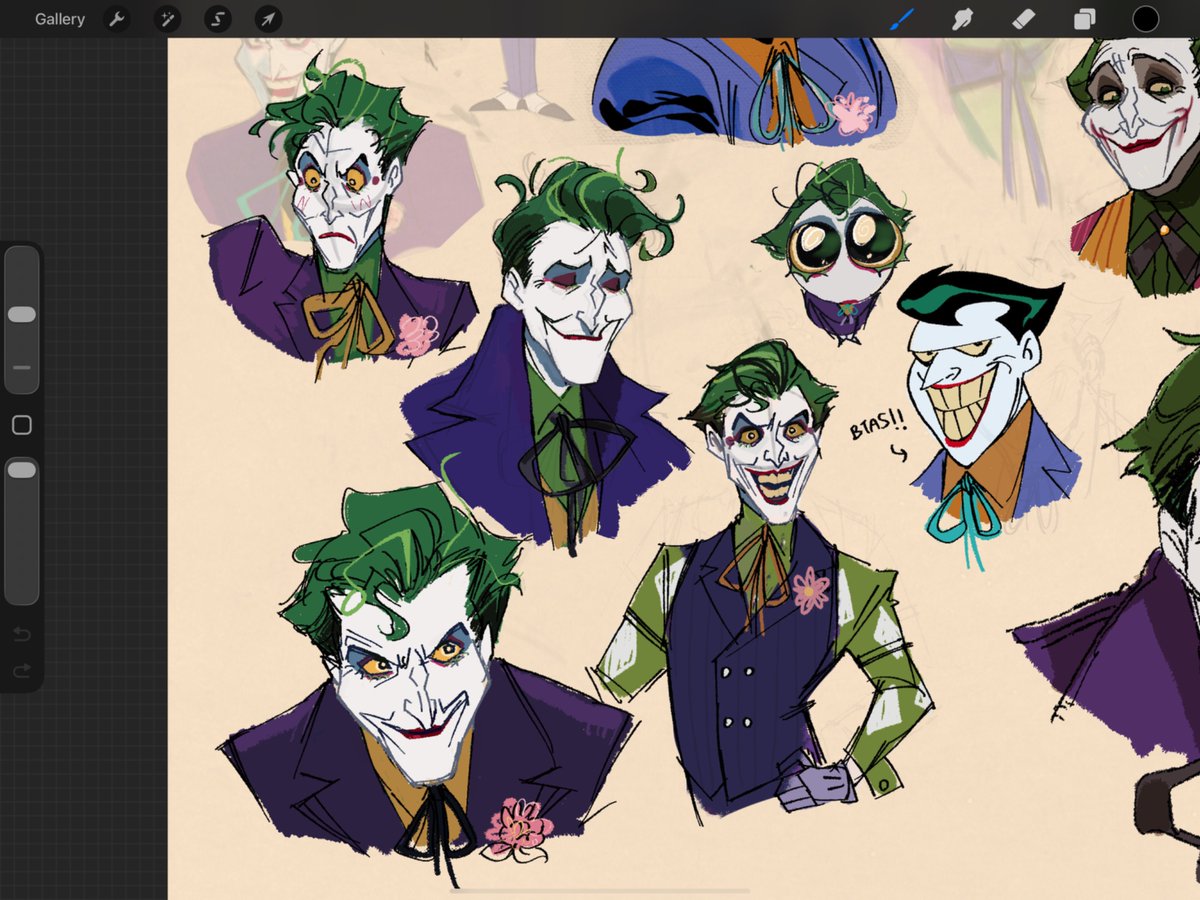Open the Gallery

pyautogui.click(x=60, y=19)
